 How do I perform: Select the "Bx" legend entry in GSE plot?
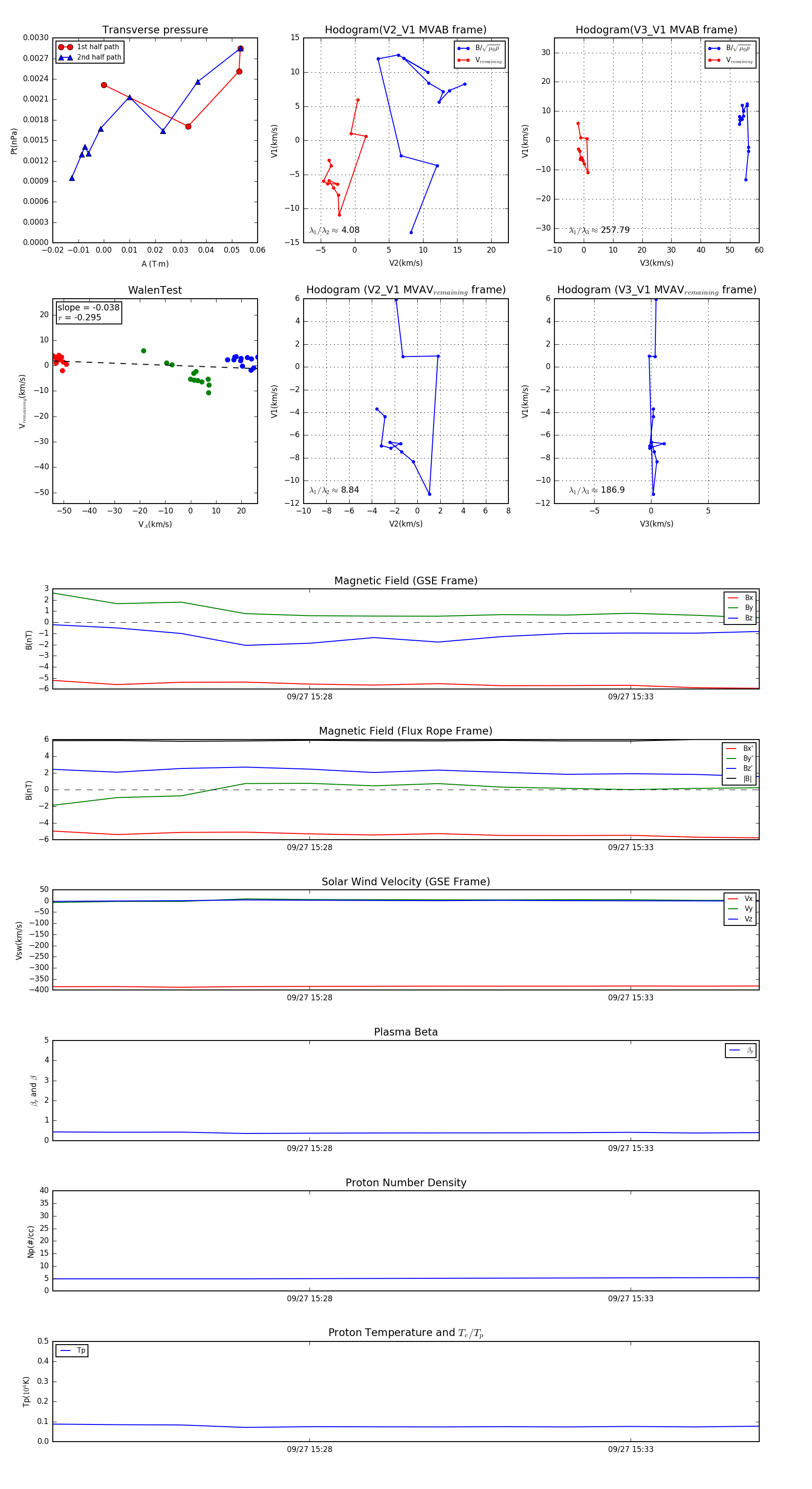[x=740, y=598]
